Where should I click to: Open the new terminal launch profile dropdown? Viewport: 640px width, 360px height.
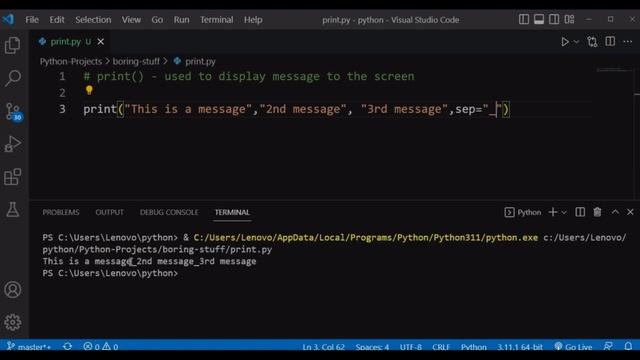click(564, 212)
